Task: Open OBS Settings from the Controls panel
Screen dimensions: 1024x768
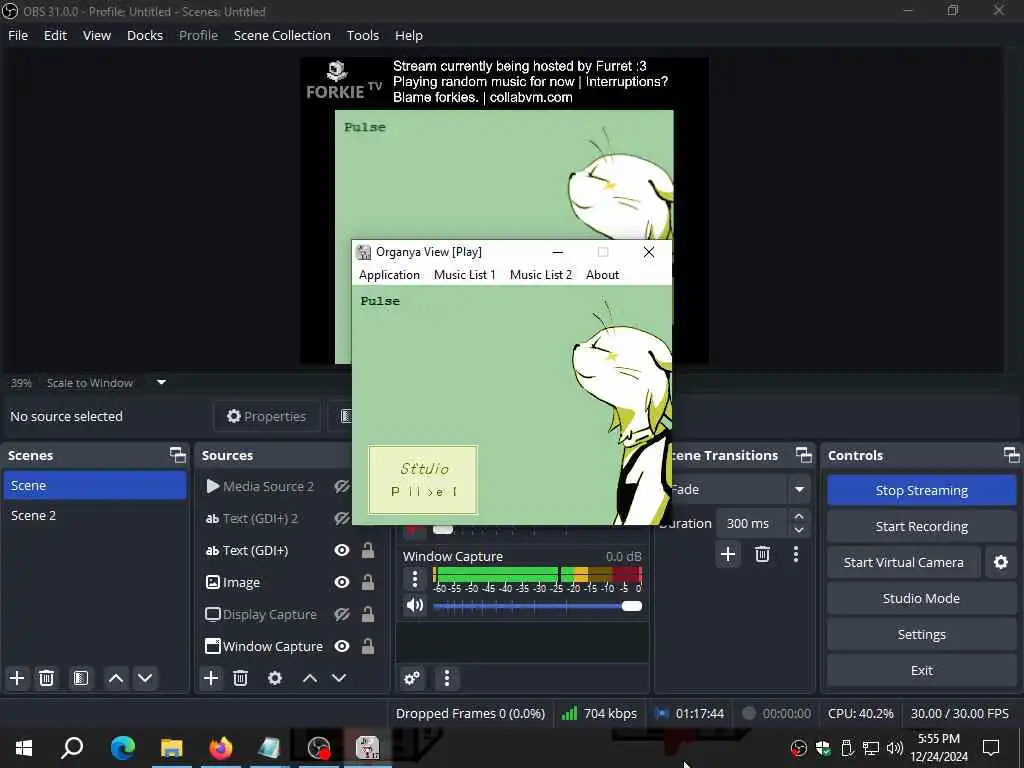Action: click(921, 634)
